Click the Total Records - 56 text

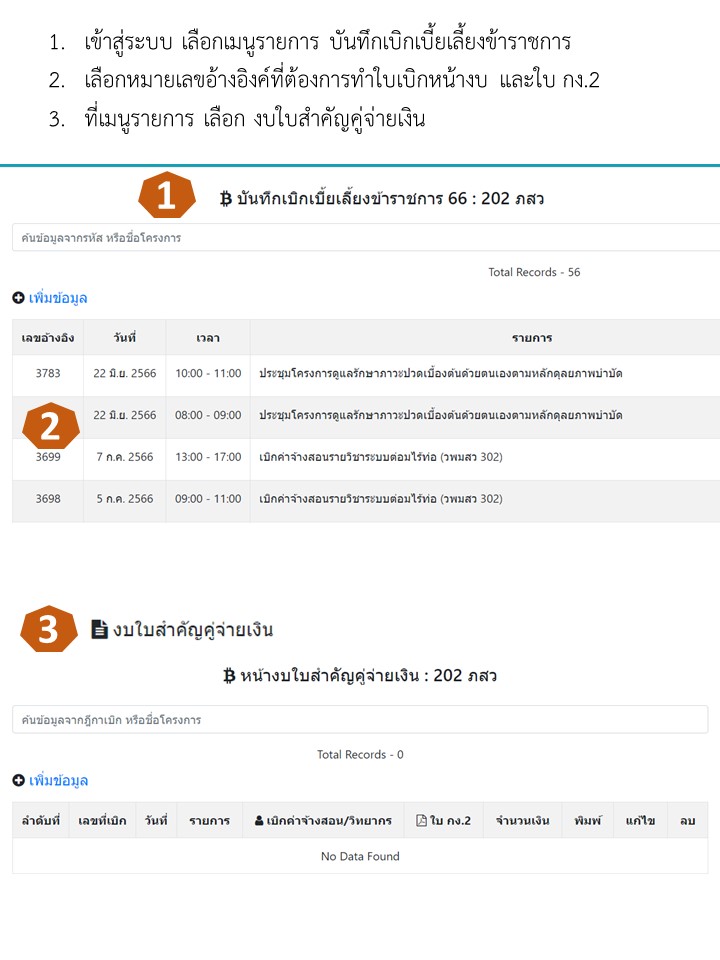(534, 272)
